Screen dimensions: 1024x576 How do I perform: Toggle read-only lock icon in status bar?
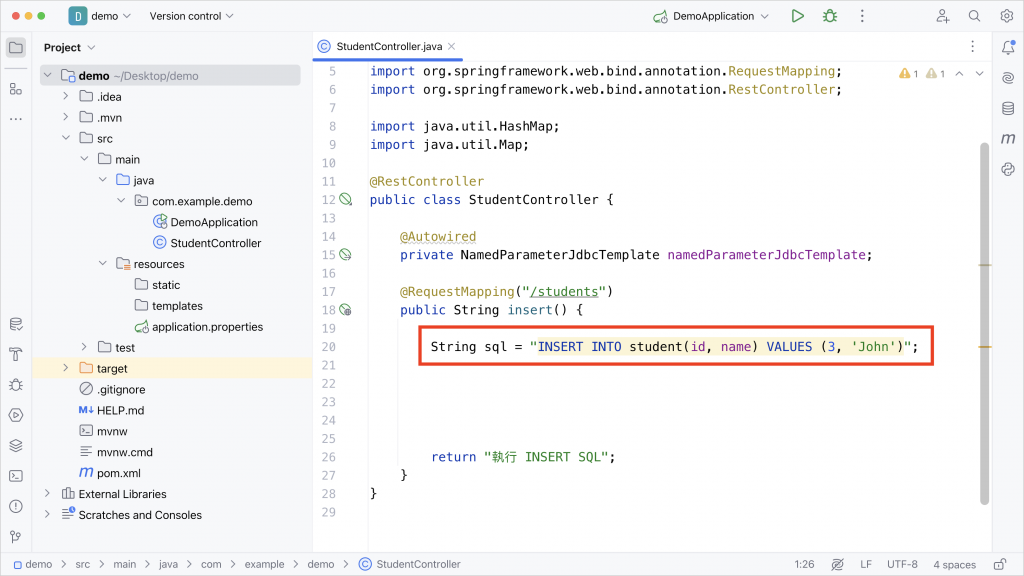tap(1000, 564)
